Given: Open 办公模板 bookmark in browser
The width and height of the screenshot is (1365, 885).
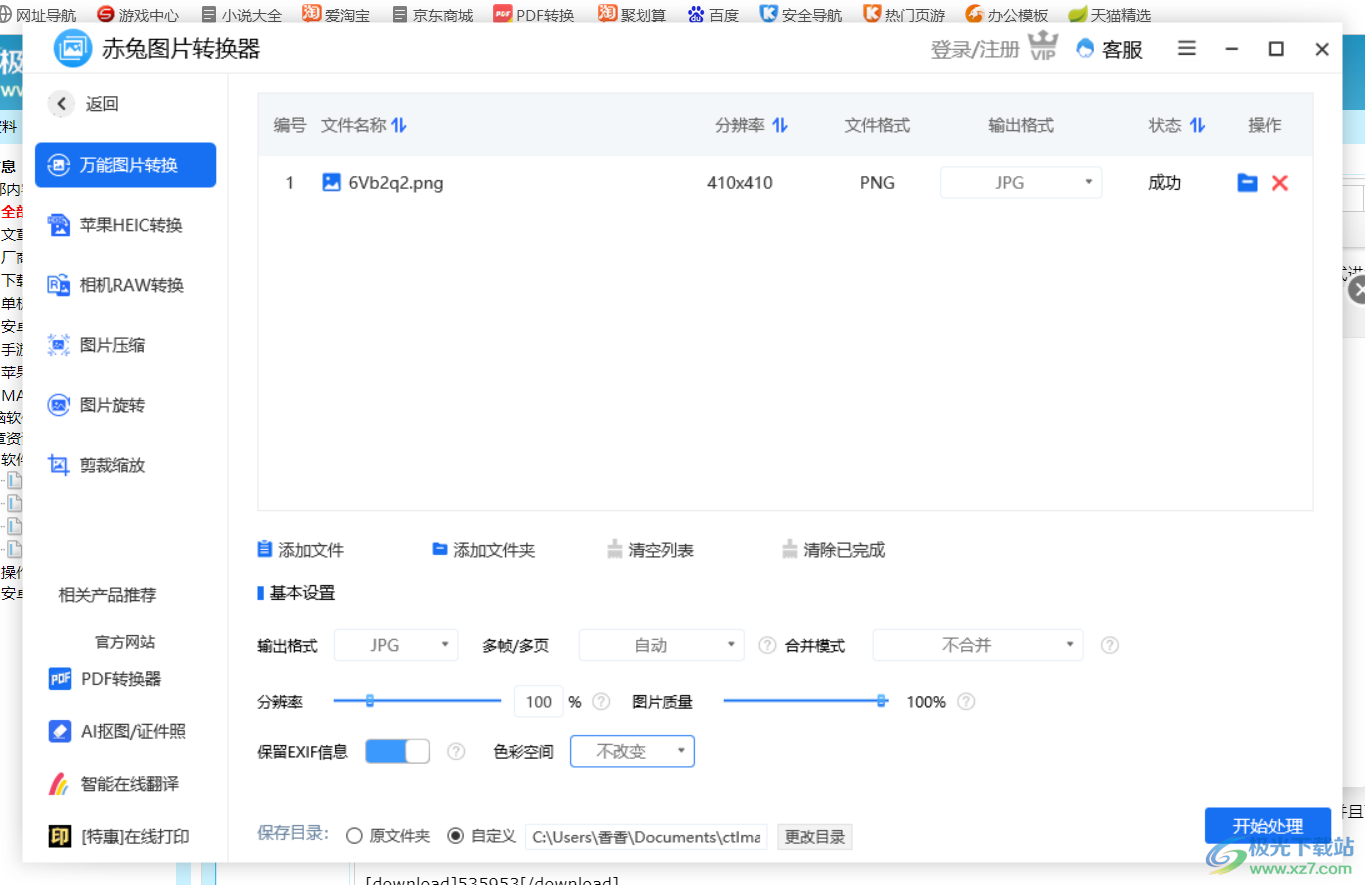Looking at the screenshot, I should coord(1007,14).
